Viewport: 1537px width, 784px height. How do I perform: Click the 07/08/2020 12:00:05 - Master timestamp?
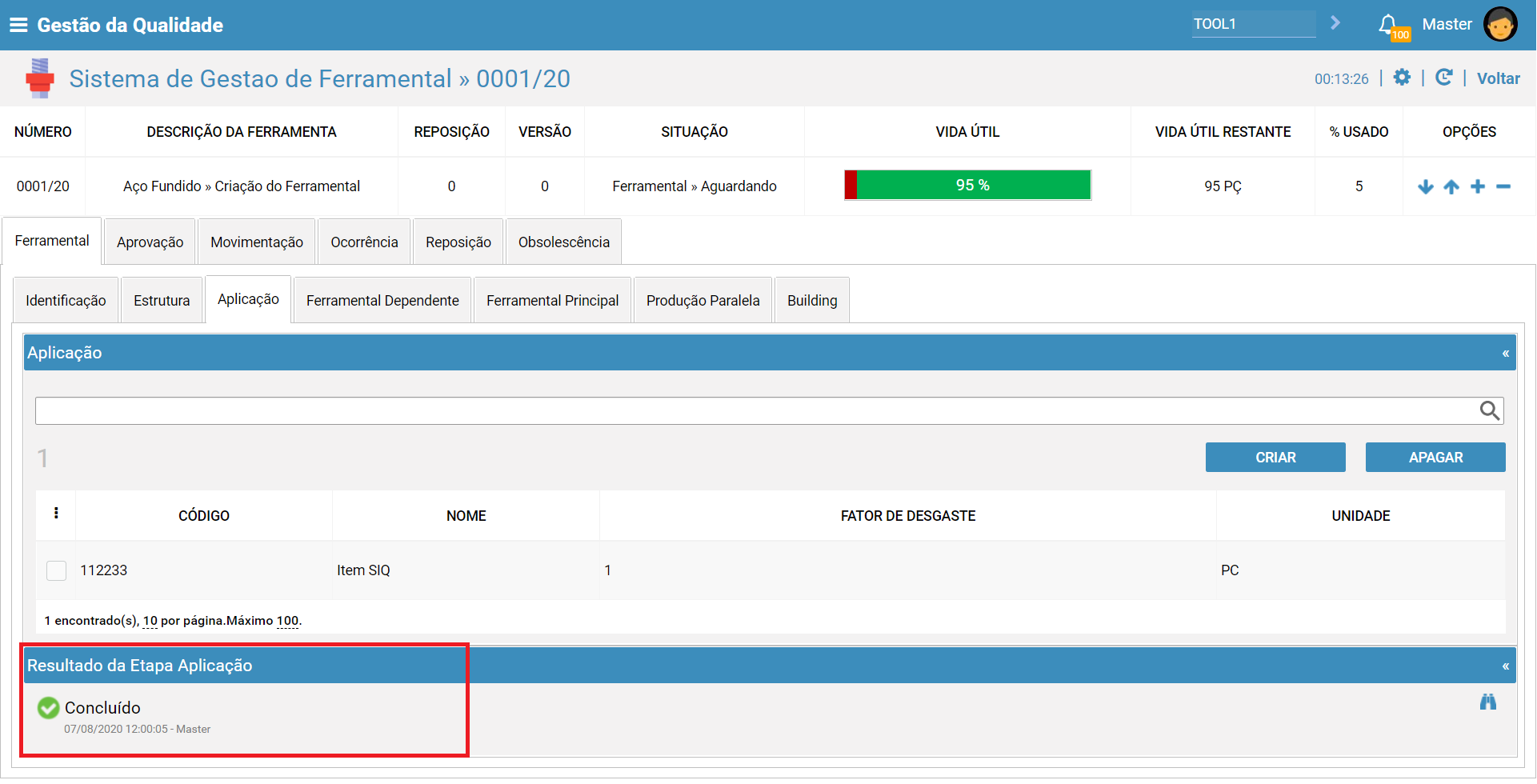click(x=138, y=729)
